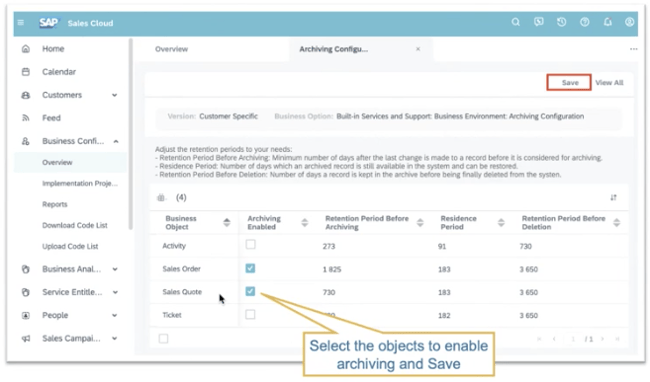Image resolution: width=650 pixels, height=382 pixels.
Task: Click the history clock icon
Action: [561, 22]
